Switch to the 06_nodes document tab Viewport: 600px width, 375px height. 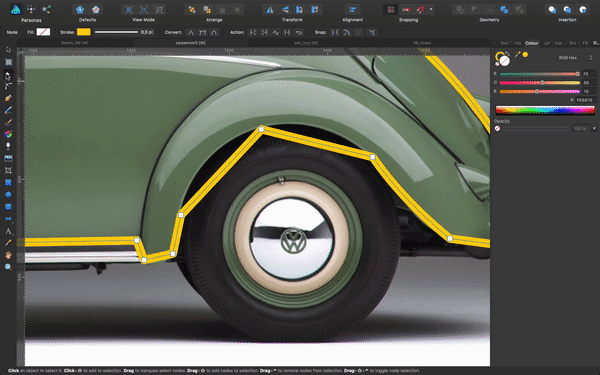(422, 43)
